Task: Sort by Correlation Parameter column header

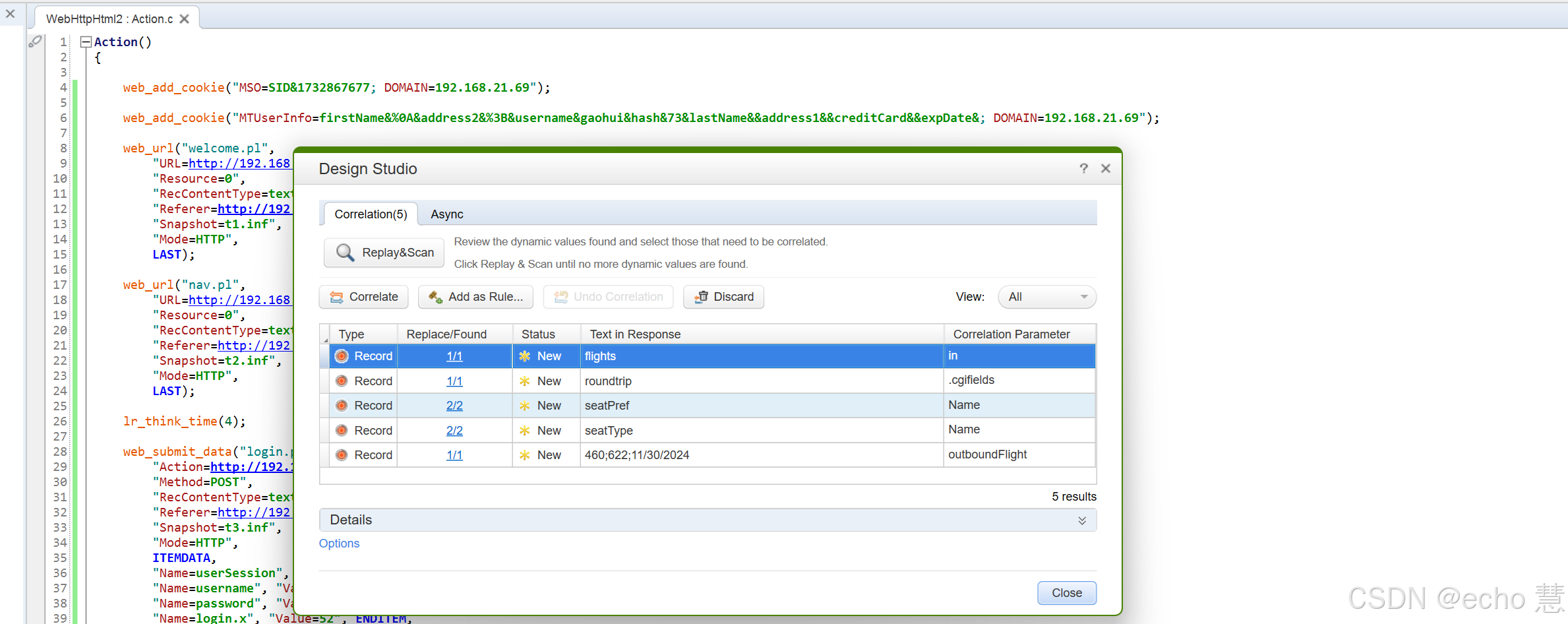Action: coord(1020,334)
